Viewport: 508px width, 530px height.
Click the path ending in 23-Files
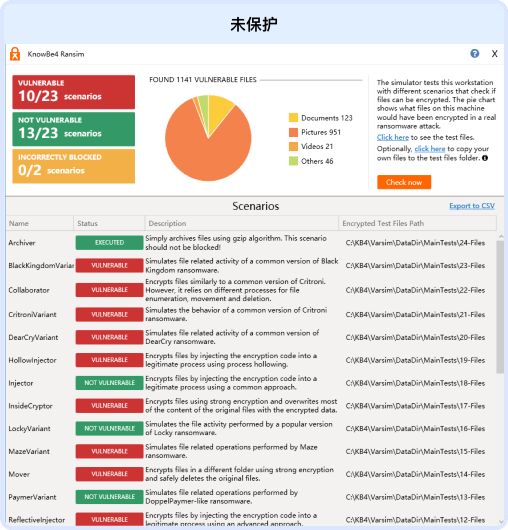(415, 266)
